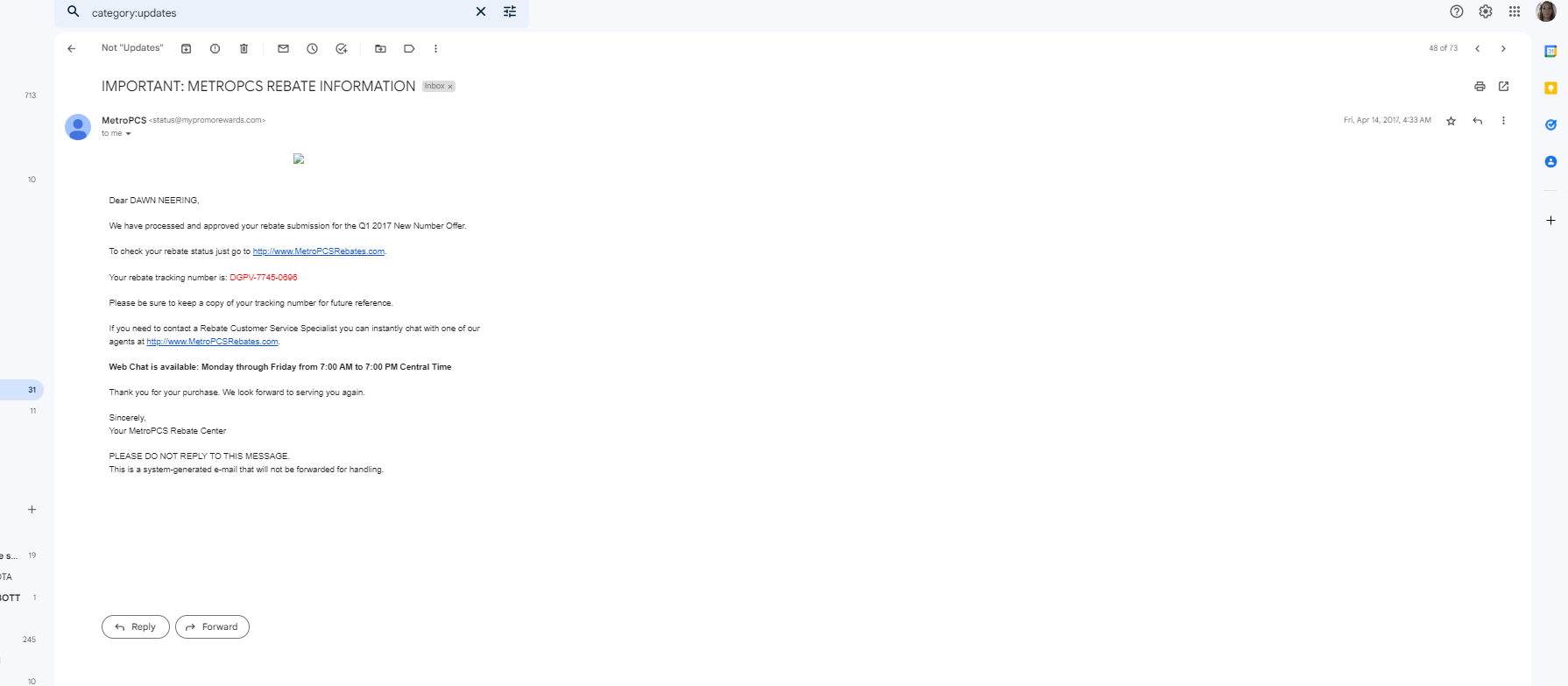Image resolution: width=1568 pixels, height=686 pixels.
Task: Click the "48 of 73" counter
Action: pos(1444,48)
